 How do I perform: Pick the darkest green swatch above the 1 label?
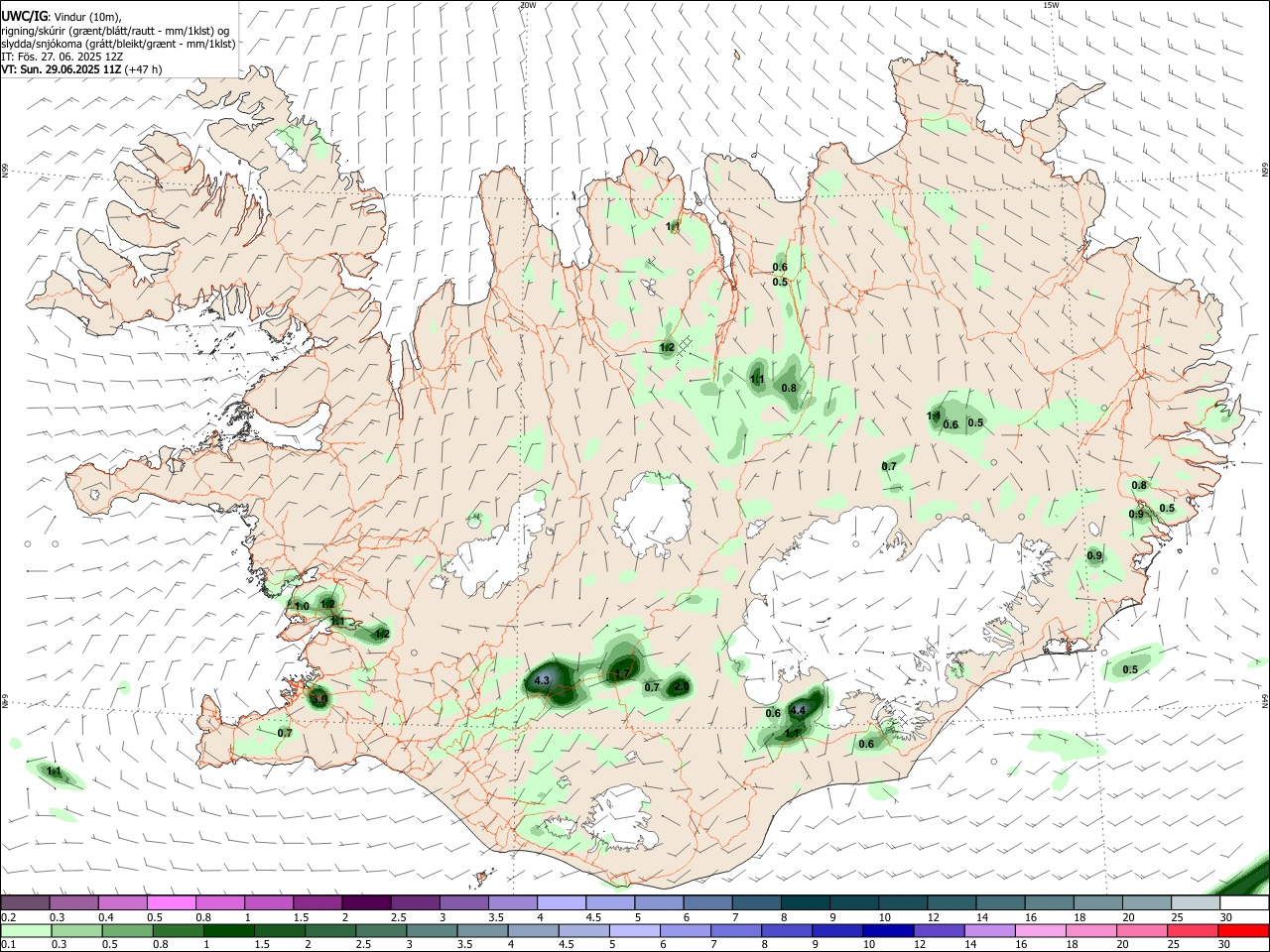(x=227, y=930)
